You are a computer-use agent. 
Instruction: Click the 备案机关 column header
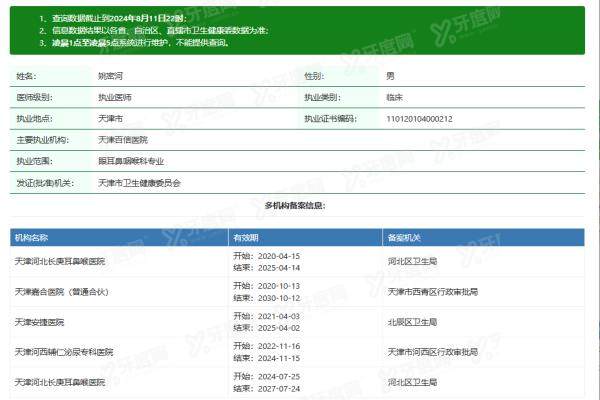click(x=404, y=238)
